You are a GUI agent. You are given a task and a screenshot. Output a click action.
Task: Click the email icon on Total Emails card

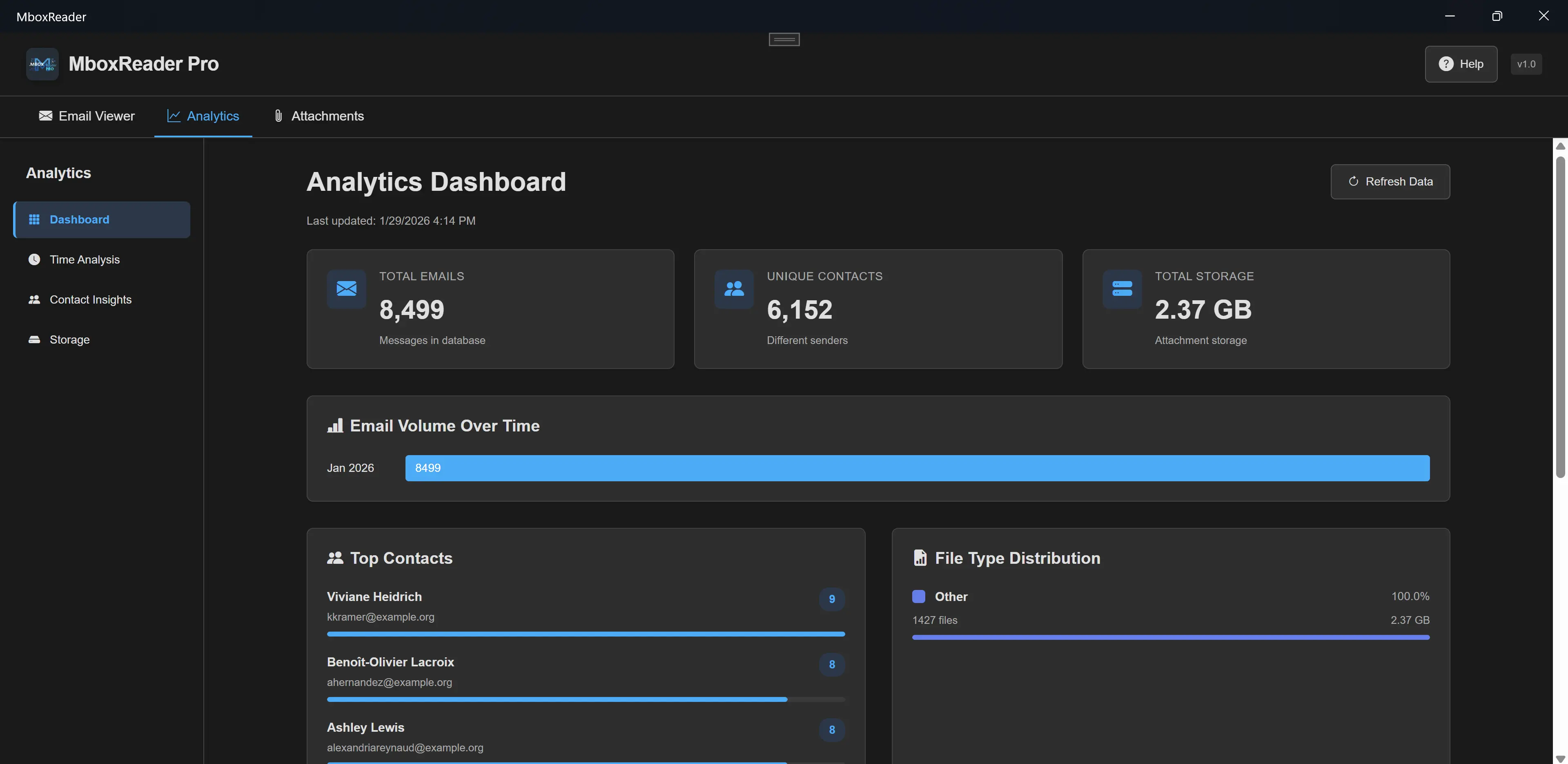[x=346, y=289]
